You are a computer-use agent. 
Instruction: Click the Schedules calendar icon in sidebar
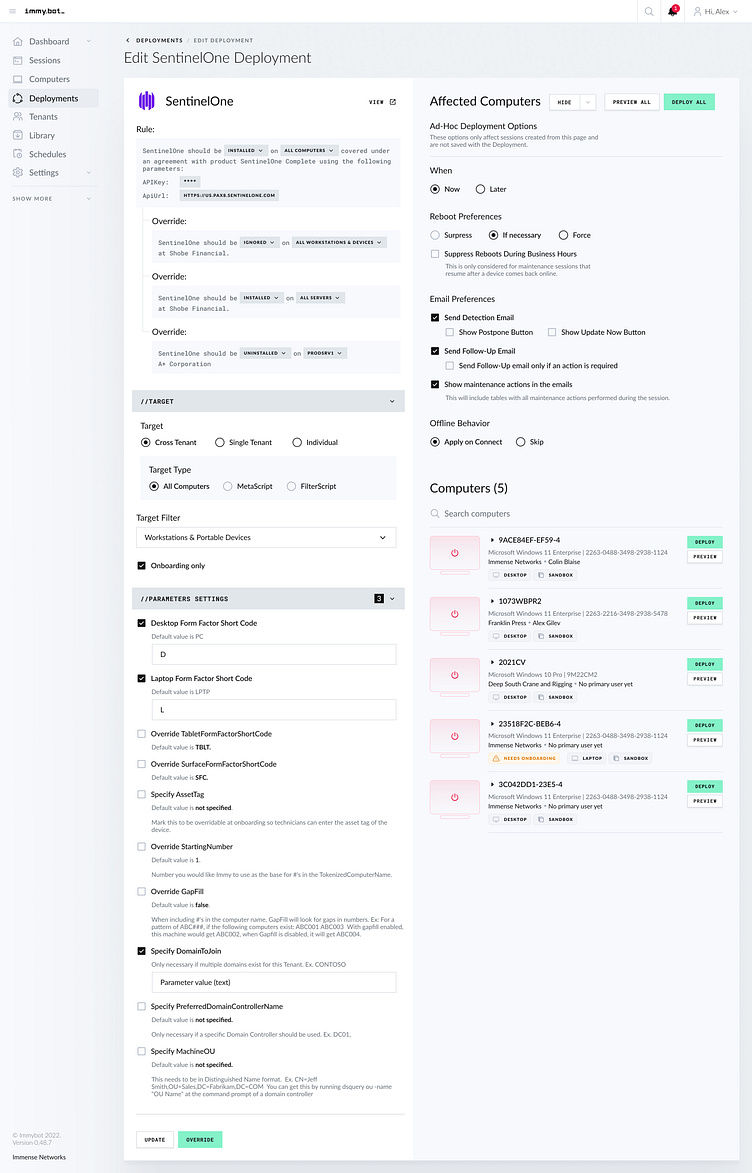click(18, 154)
